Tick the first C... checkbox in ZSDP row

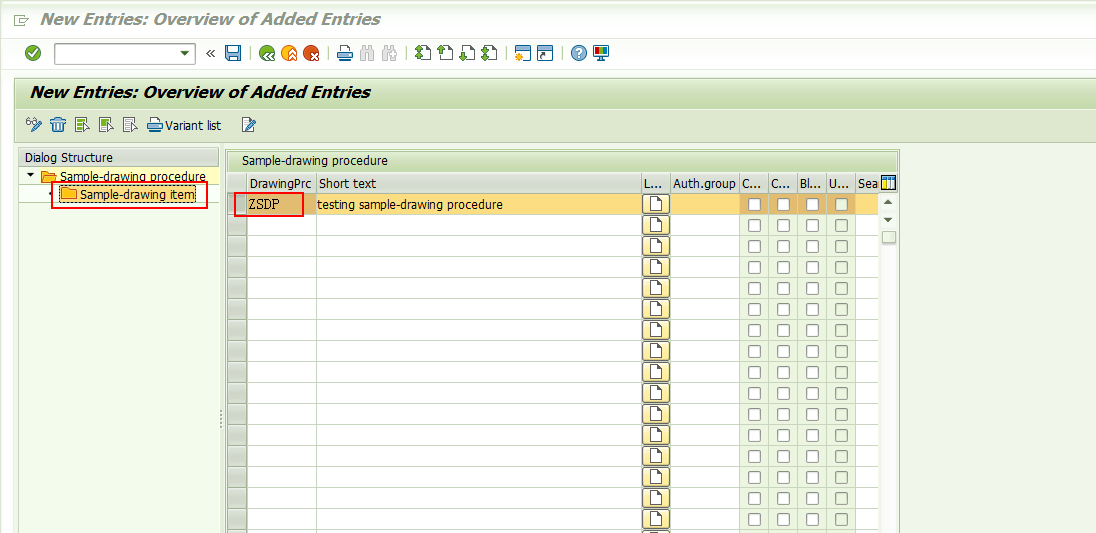tap(754, 205)
